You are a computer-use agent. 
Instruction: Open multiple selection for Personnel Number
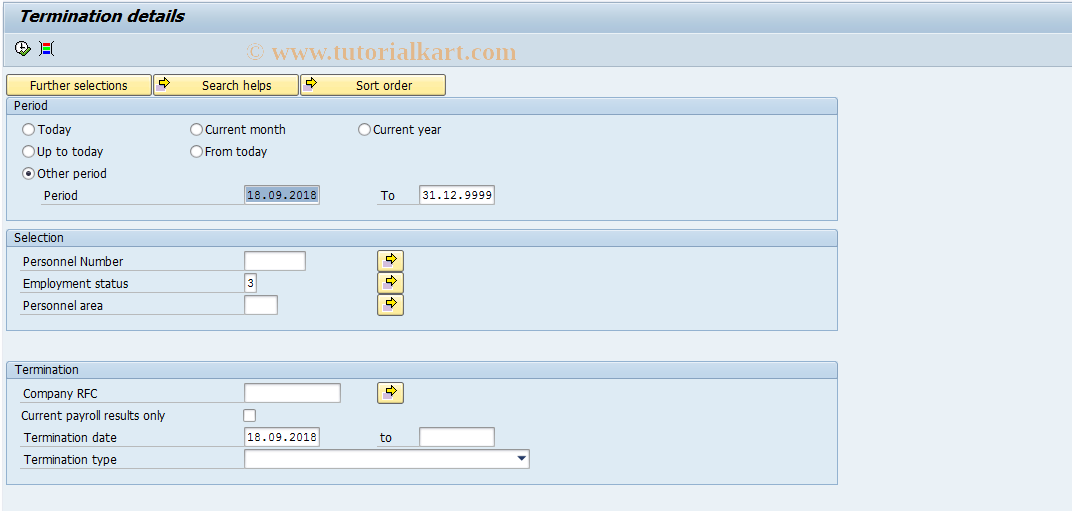click(390, 261)
